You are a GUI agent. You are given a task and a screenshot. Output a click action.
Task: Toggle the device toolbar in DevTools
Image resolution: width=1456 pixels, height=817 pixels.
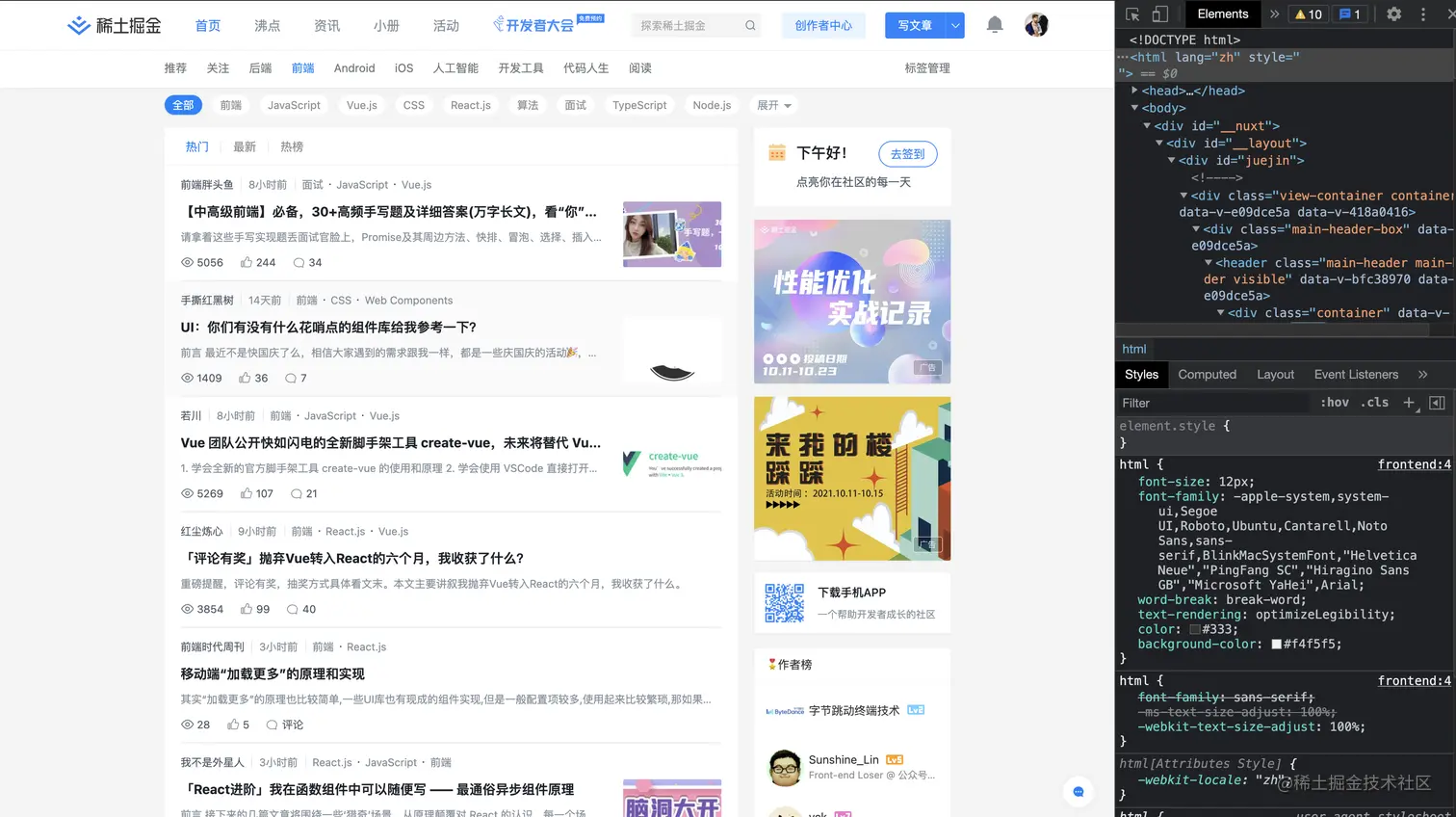tap(1160, 14)
